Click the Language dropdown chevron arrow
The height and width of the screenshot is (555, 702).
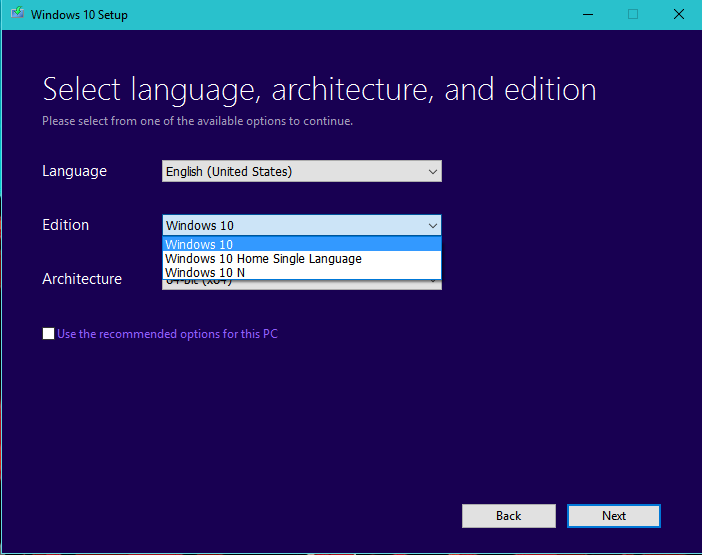(432, 171)
